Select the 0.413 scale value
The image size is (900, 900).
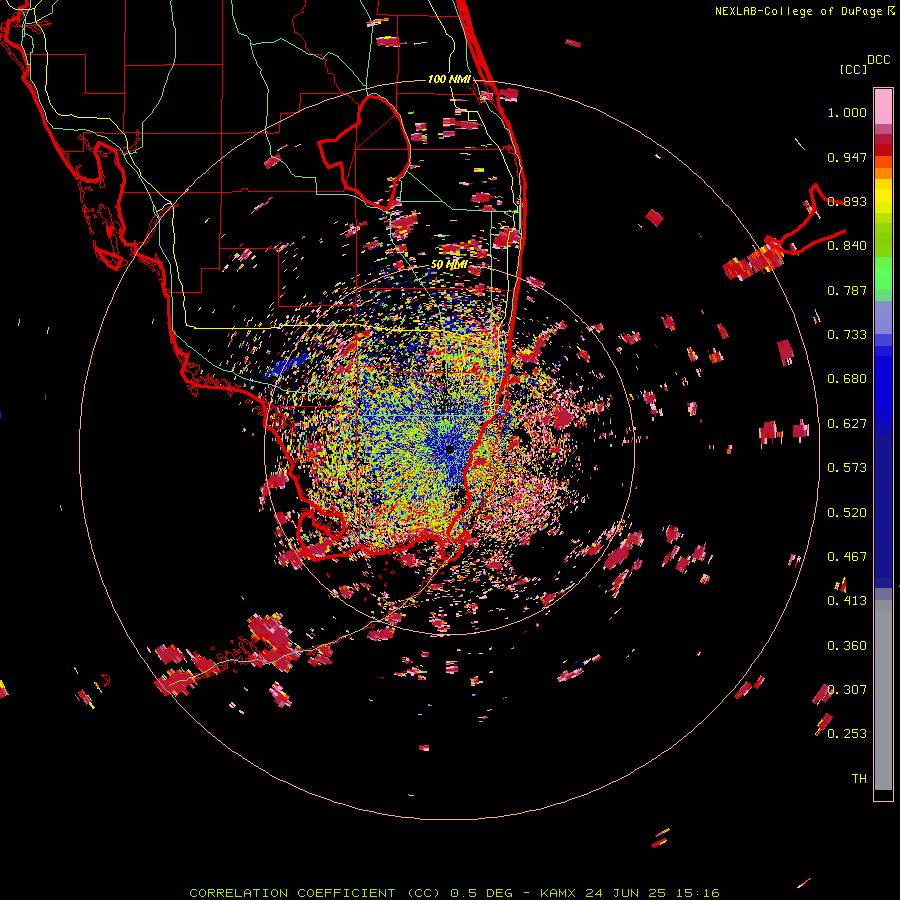[x=847, y=601]
